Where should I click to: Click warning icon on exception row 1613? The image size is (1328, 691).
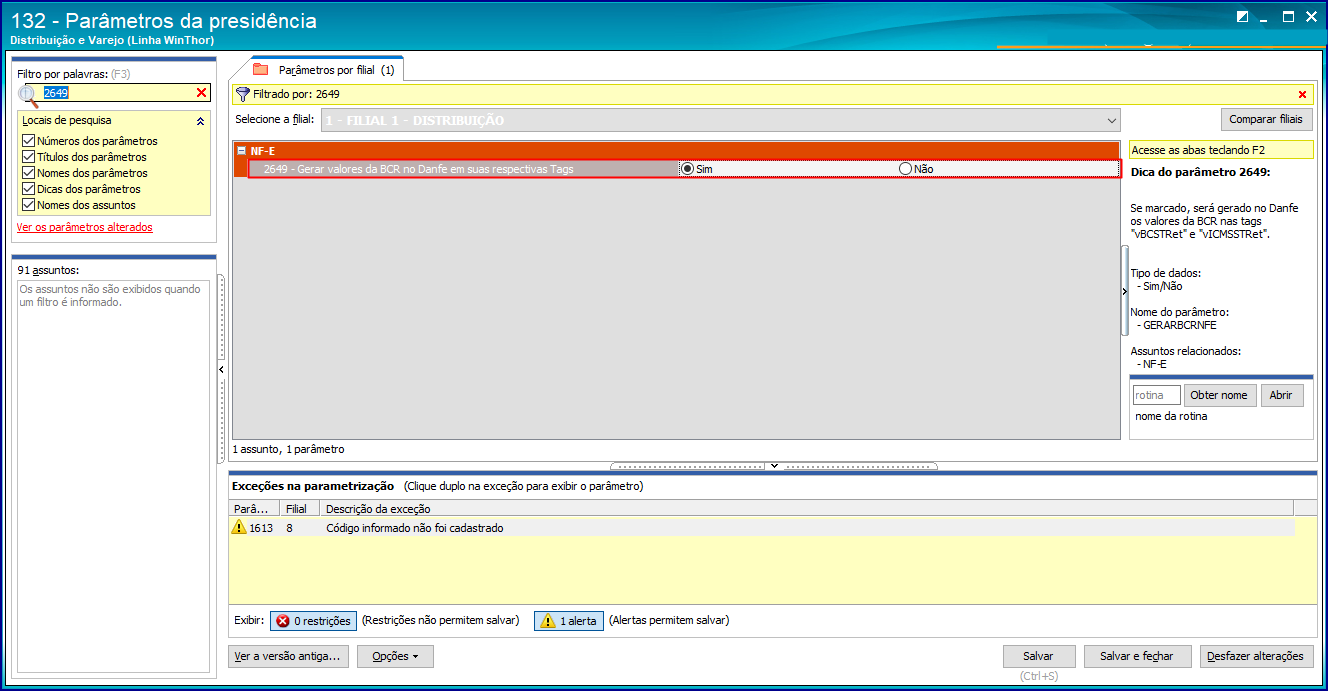click(x=239, y=527)
